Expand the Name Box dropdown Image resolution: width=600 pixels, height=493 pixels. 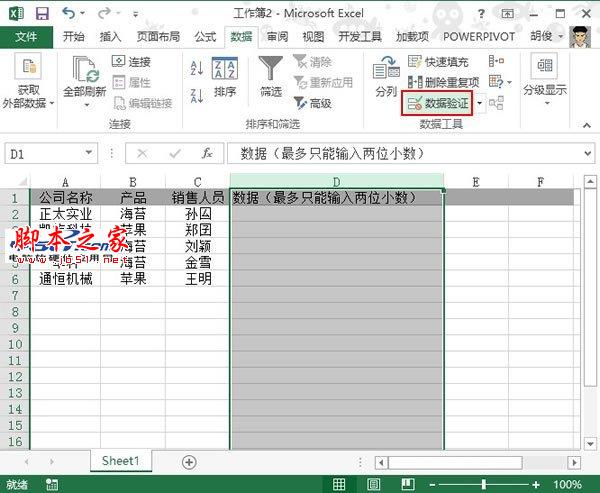(89, 153)
